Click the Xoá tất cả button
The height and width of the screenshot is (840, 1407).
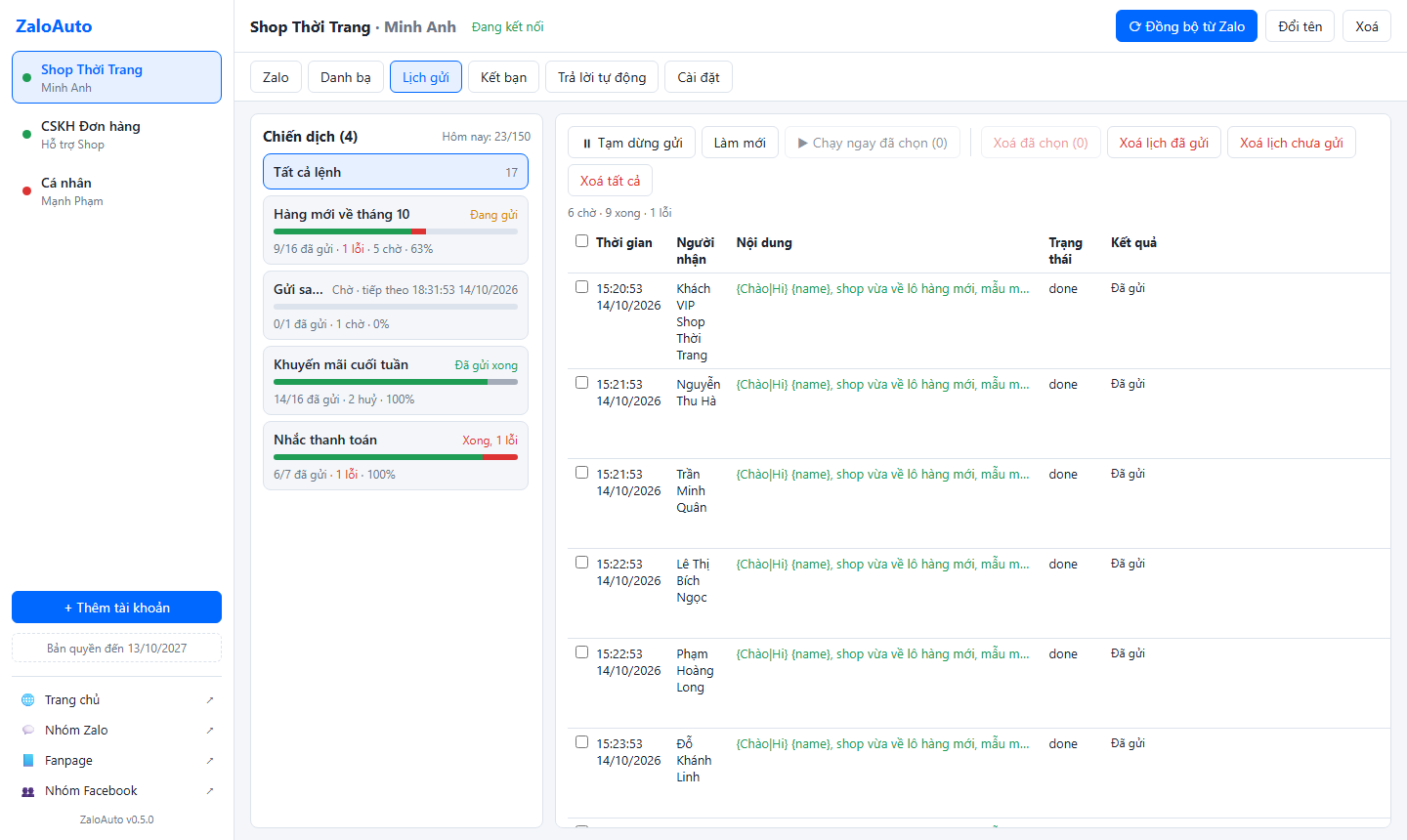(x=610, y=181)
